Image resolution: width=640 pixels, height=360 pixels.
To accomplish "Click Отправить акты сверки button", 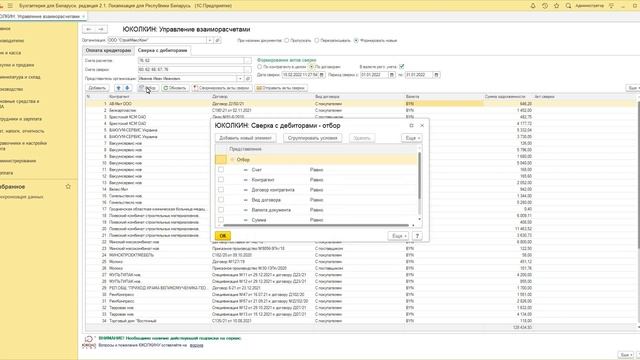I will click(281, 88).
